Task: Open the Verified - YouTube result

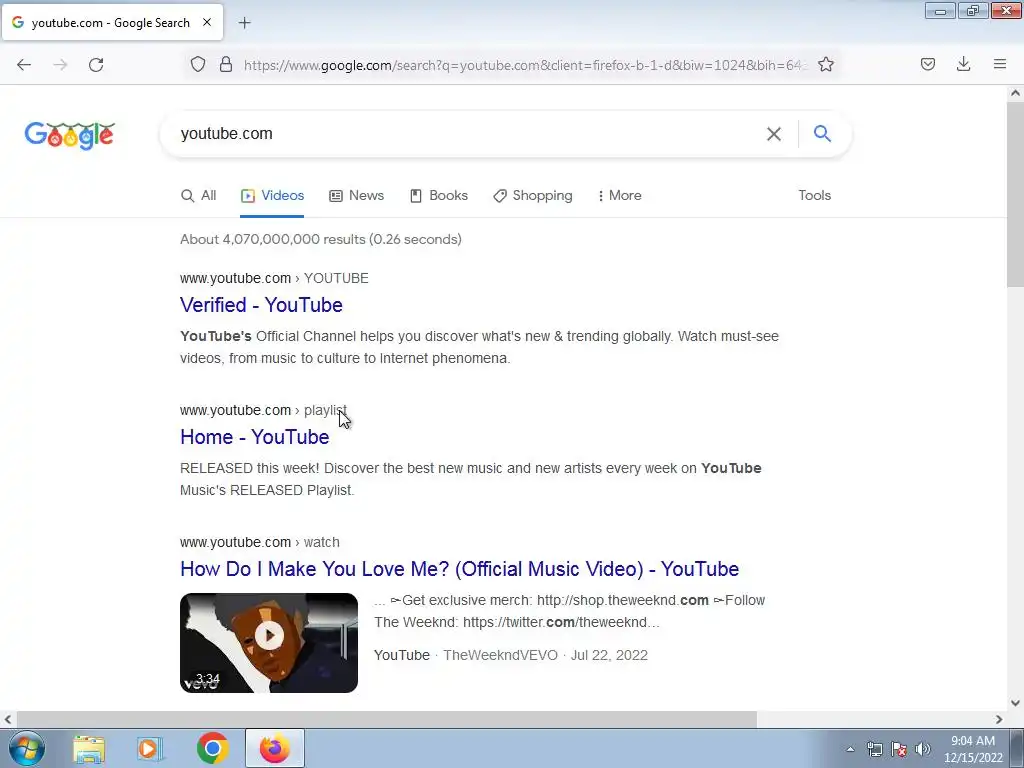Action: (x=261, y=305)
